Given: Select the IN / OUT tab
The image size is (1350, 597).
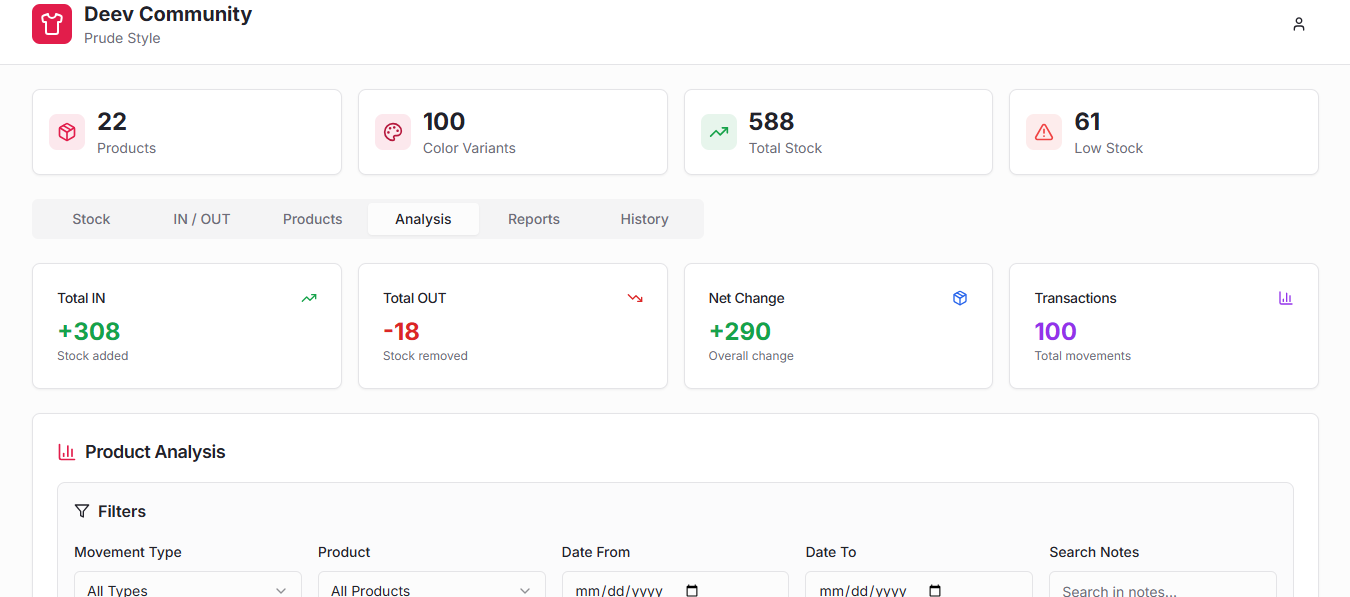Looking at the screenshot, I should [x=201, y=219].
